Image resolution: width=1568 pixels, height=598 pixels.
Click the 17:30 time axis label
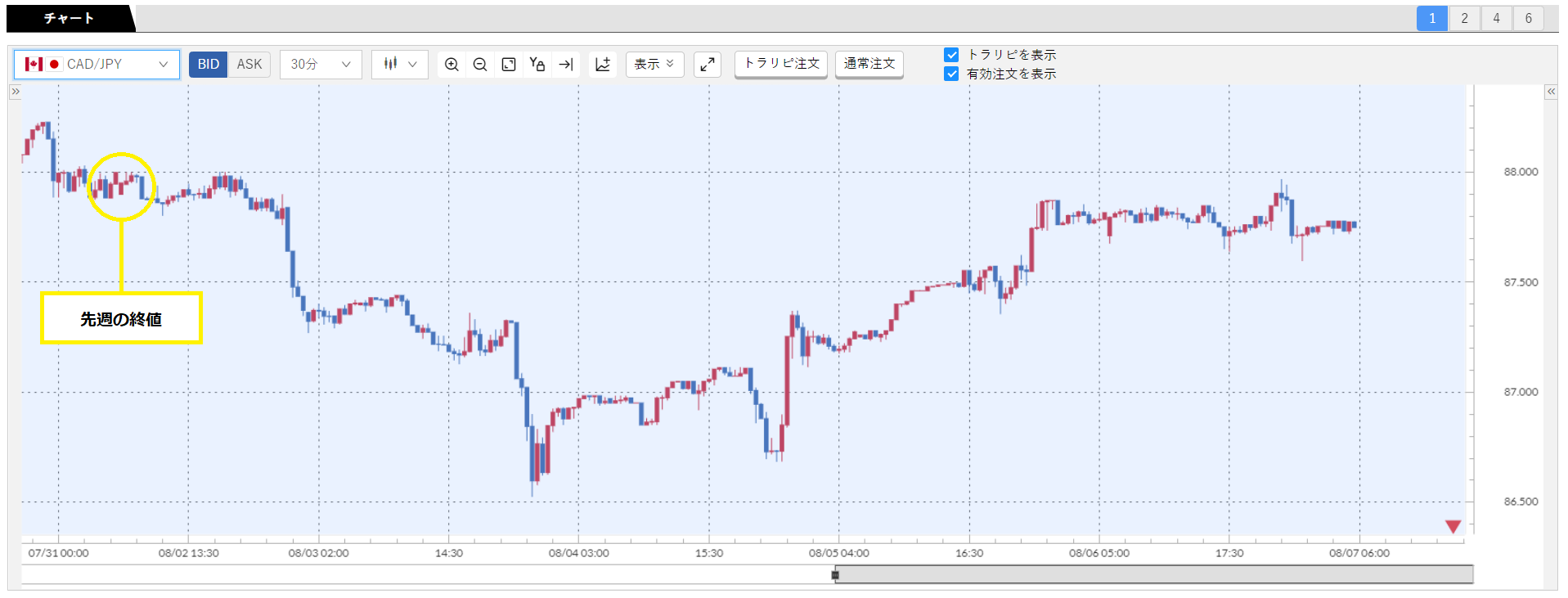[1229, 553]
